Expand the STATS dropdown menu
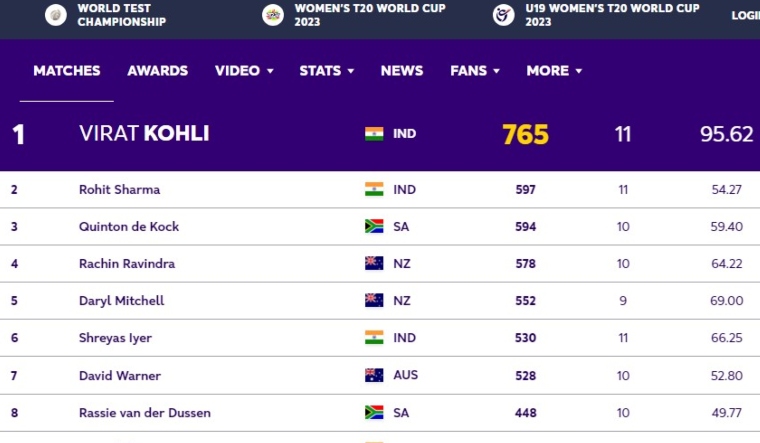The image size is (760, 443). (326, 71)
